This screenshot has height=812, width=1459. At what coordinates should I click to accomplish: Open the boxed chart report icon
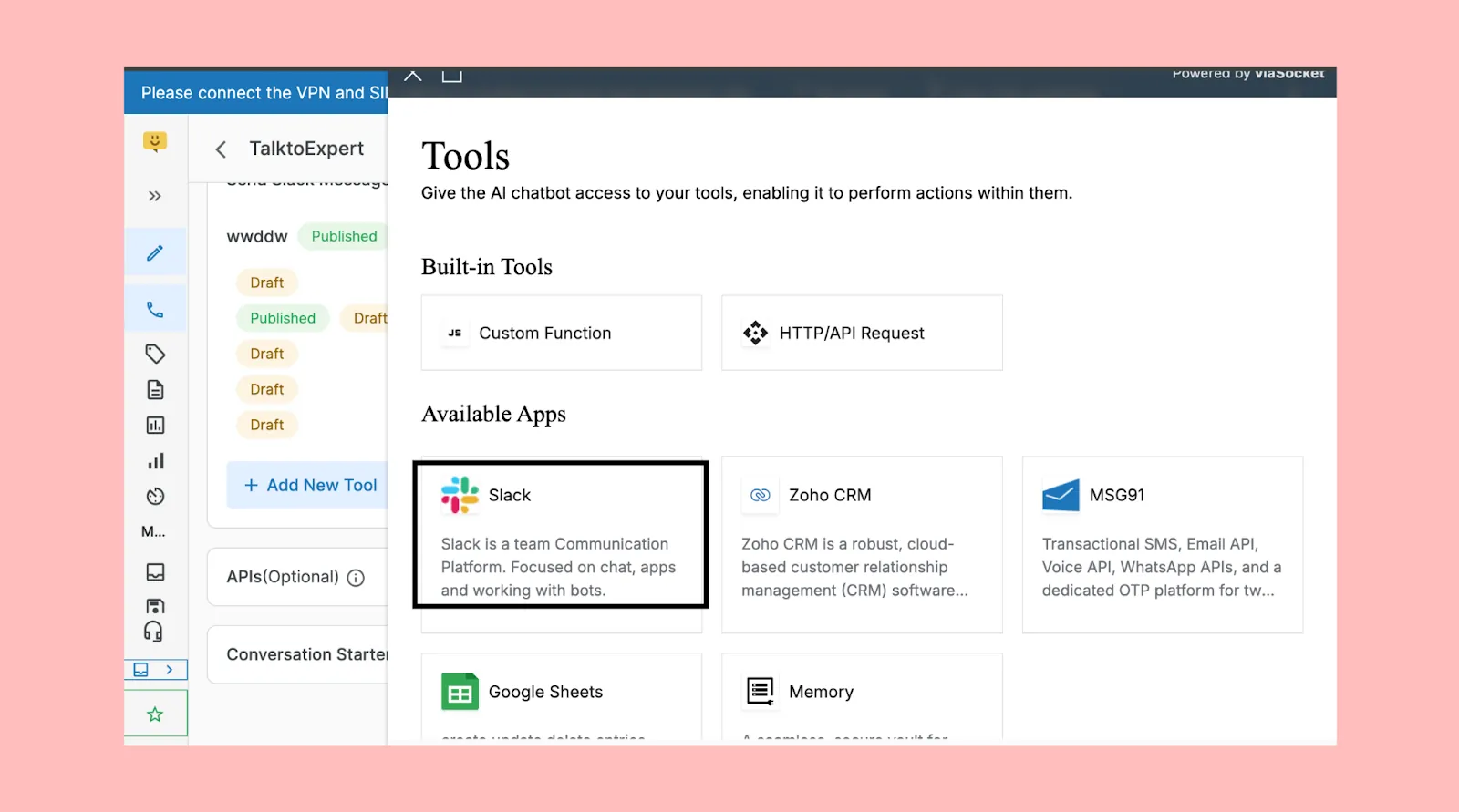pos(155,426)
